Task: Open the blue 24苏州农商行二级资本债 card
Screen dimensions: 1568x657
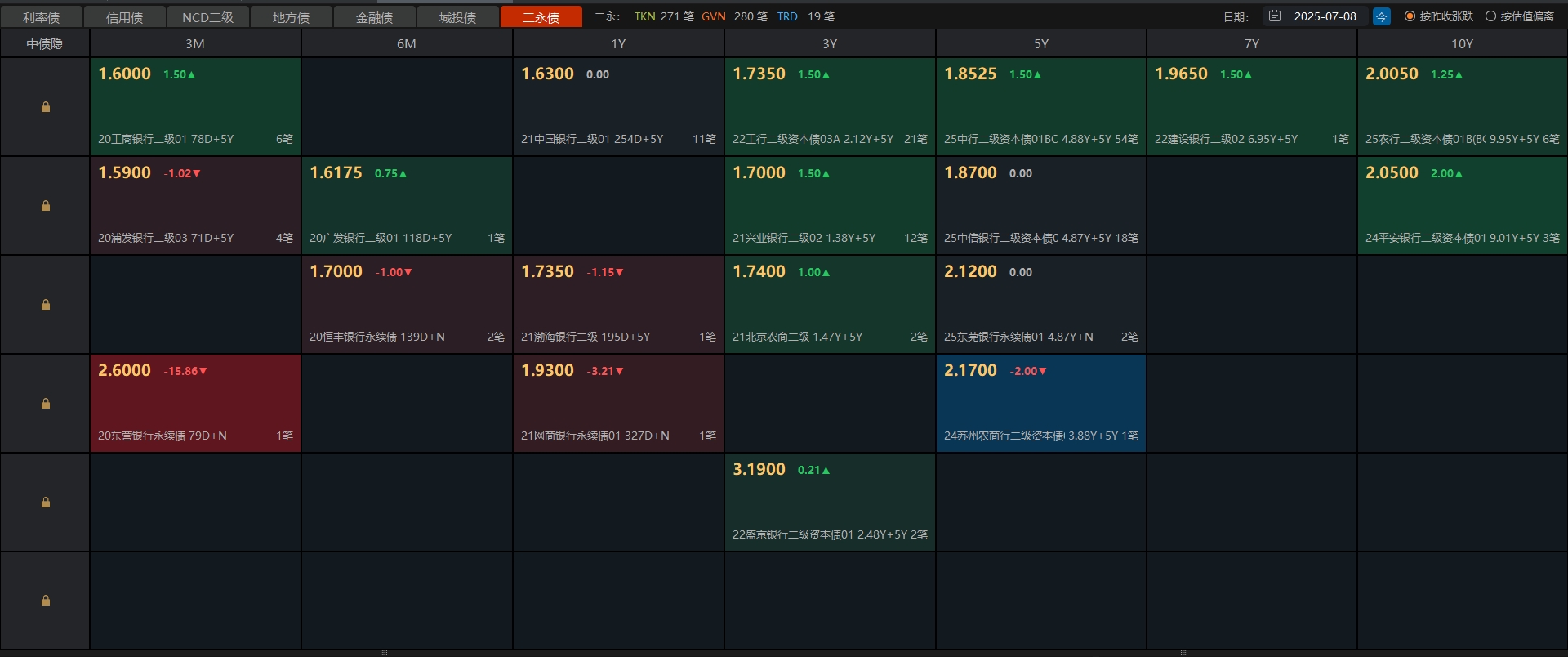Action: [1041, 404]
